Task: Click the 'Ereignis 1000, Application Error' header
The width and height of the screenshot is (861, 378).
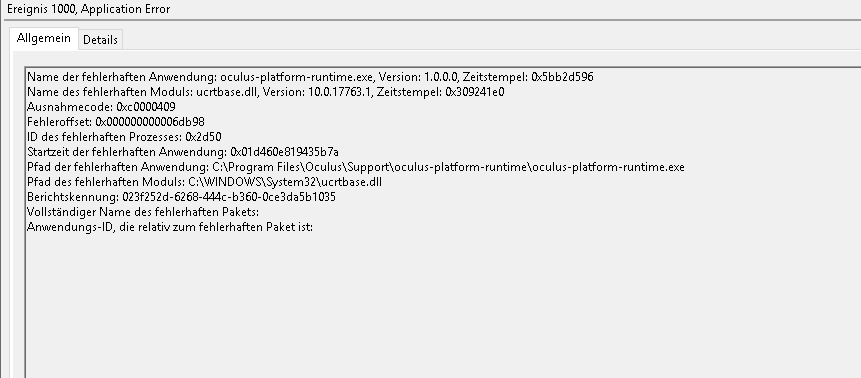Action: pyautogui.click(x=88, y=9)
